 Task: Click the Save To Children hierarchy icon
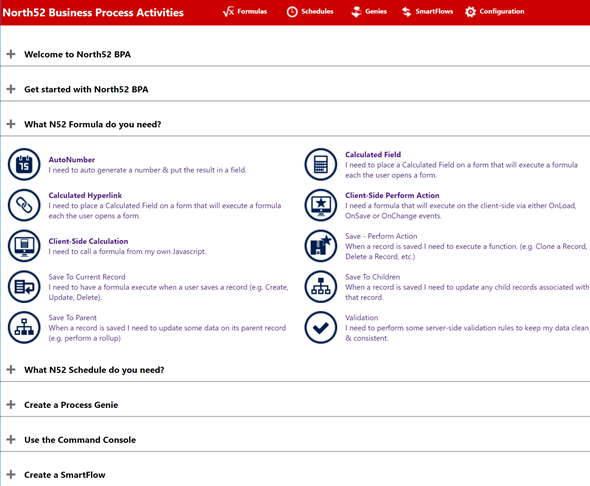point(321,287)
